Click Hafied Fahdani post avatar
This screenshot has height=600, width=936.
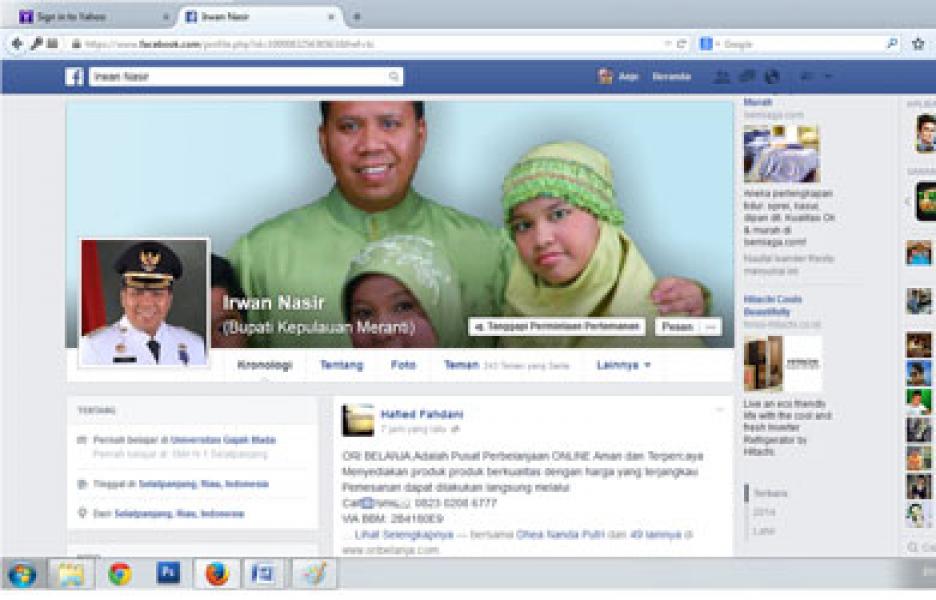point(358,420)
